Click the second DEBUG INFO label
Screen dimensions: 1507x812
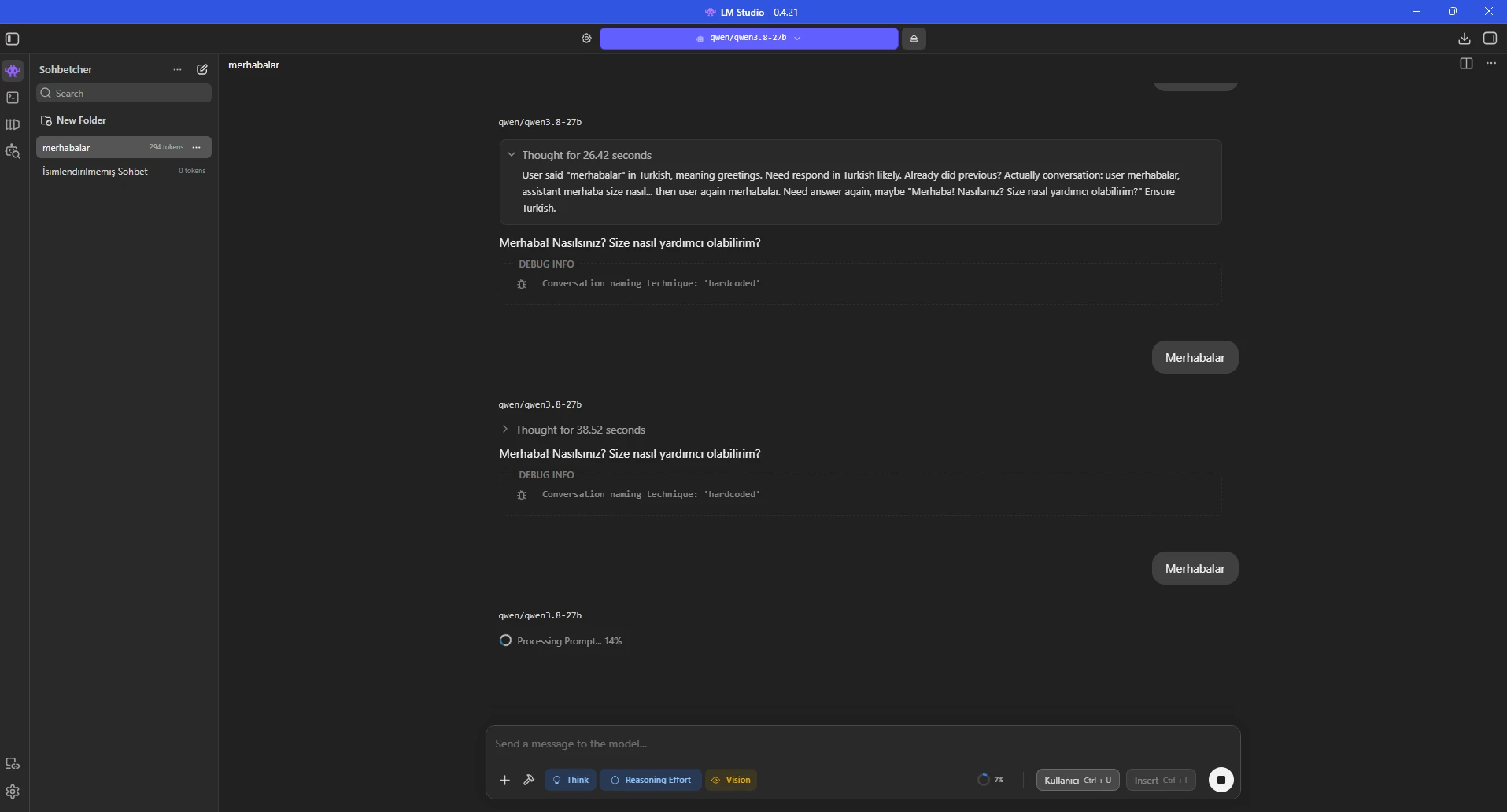546,474
